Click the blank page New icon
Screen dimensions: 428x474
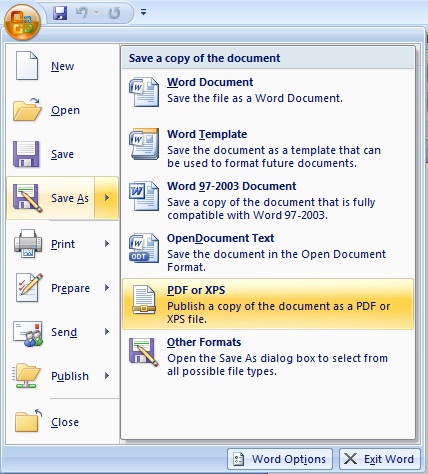pos(27,65)
